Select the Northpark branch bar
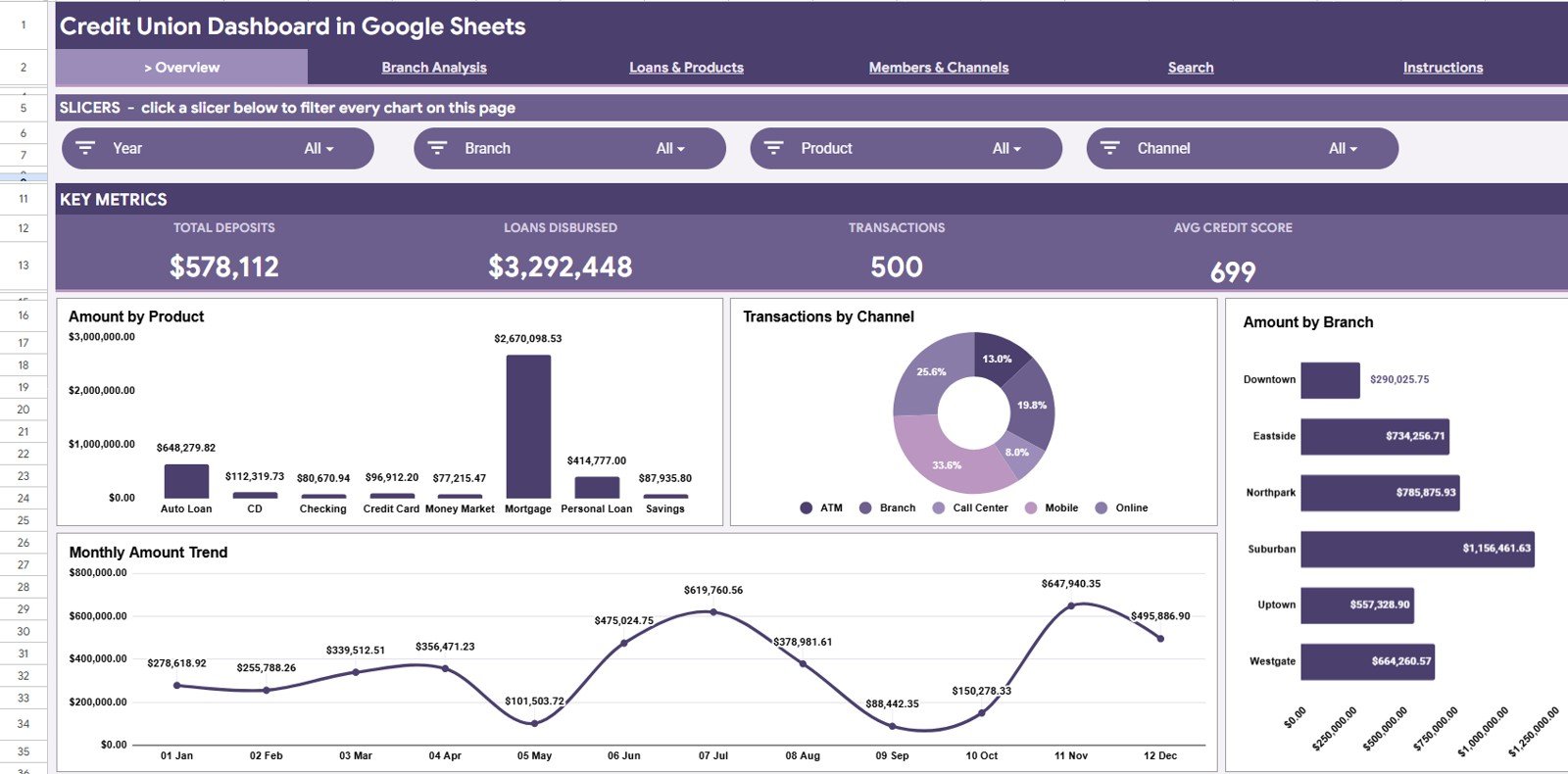This screenshot has width=1568, height=774. pos(1380,493)
